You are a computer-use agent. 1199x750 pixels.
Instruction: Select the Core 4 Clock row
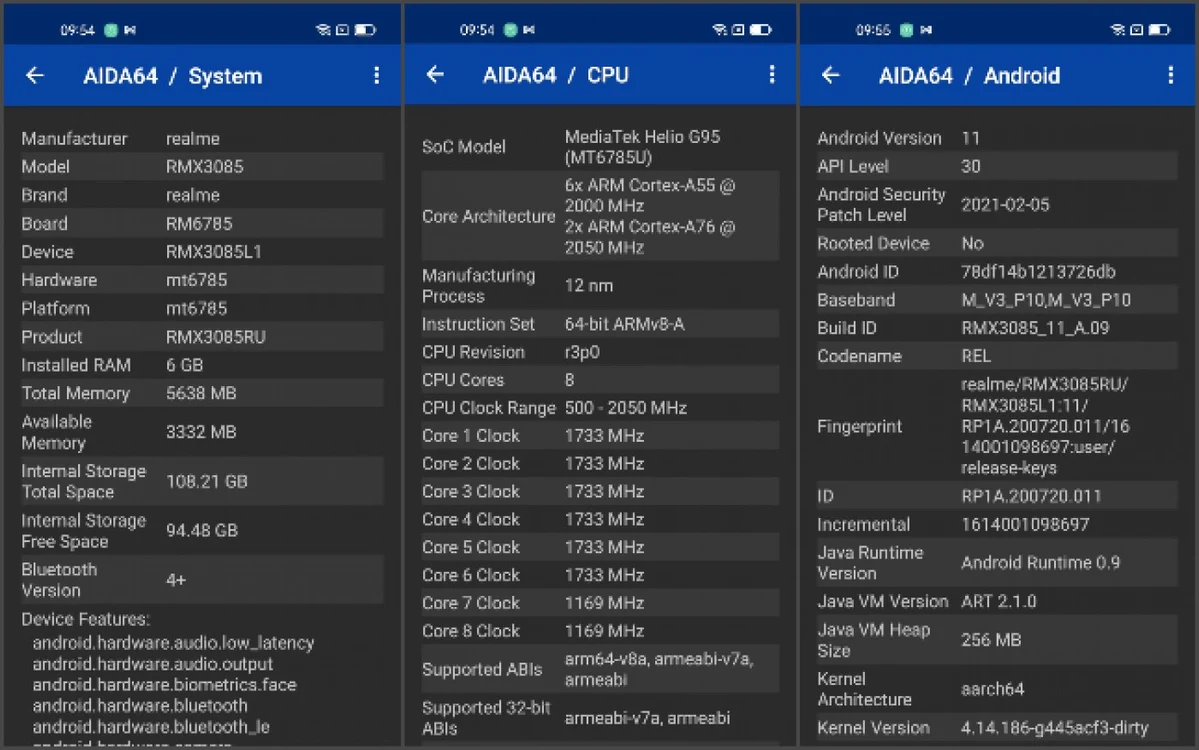pos(600,520)
